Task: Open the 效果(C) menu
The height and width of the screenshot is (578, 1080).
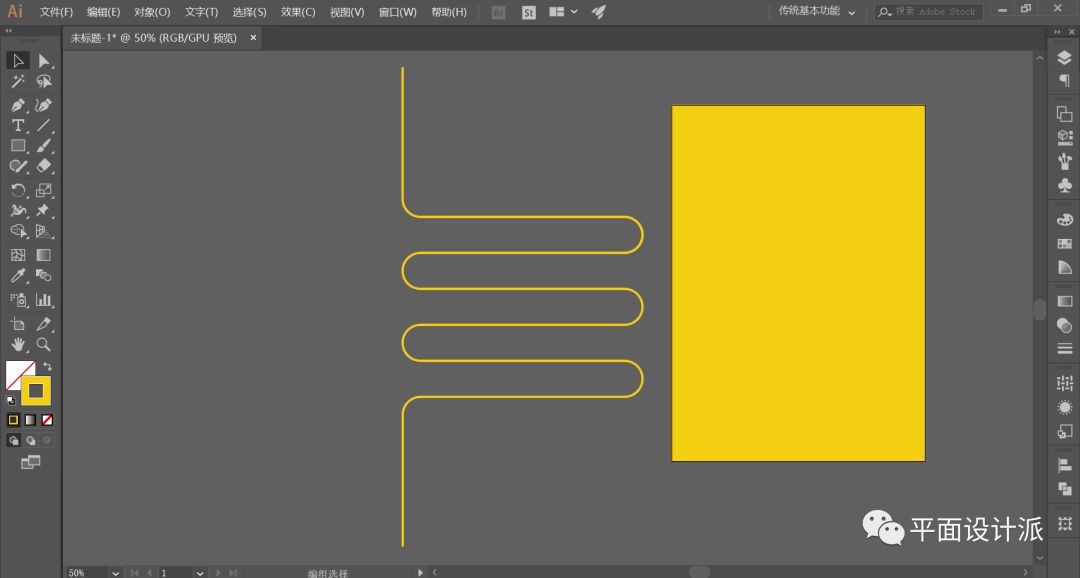Action: pos(297,12)
